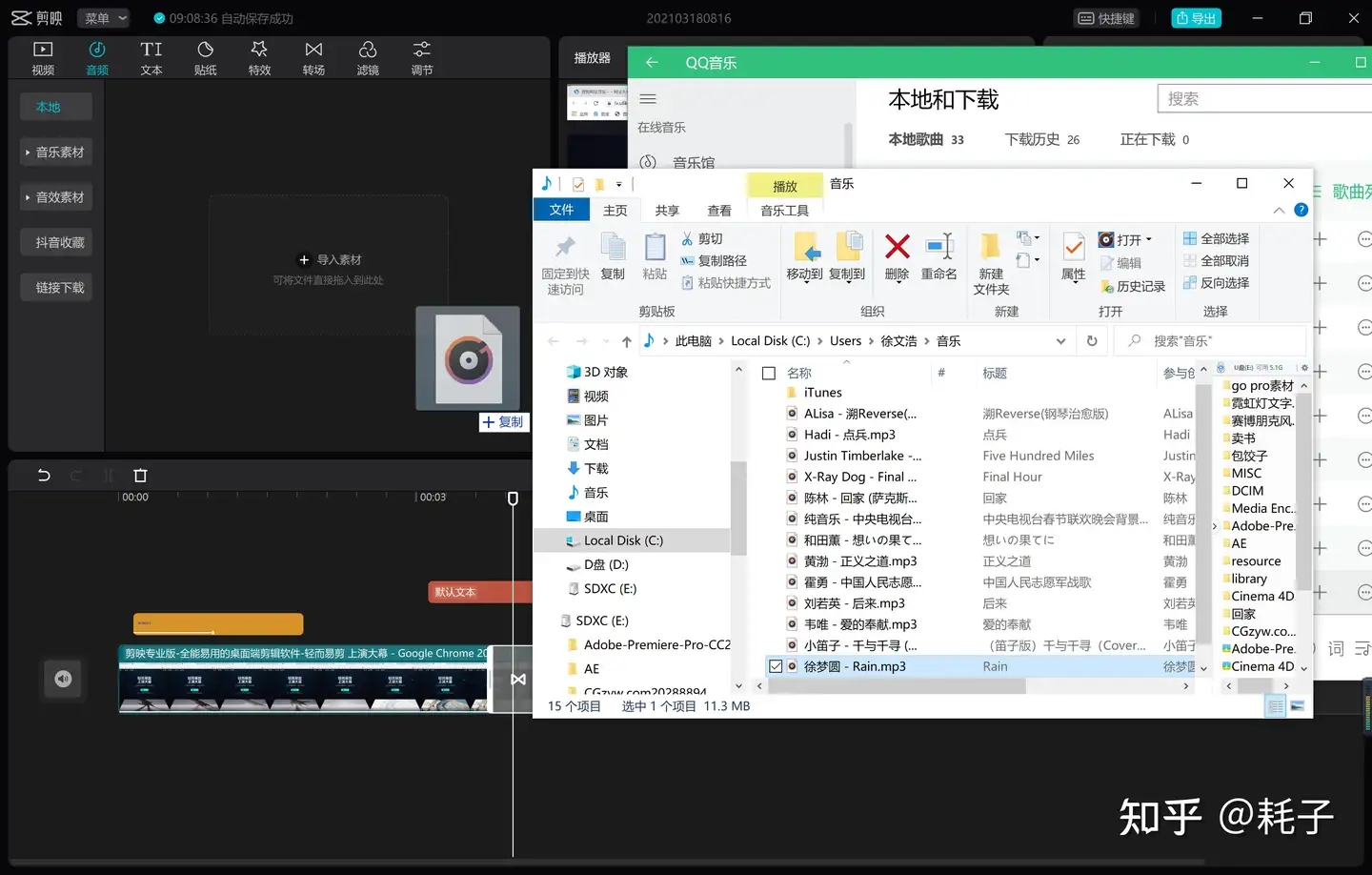Open the 打开 dropdown in Explorer ribbon
1372x875 pixels.
tap(1126, 240)
